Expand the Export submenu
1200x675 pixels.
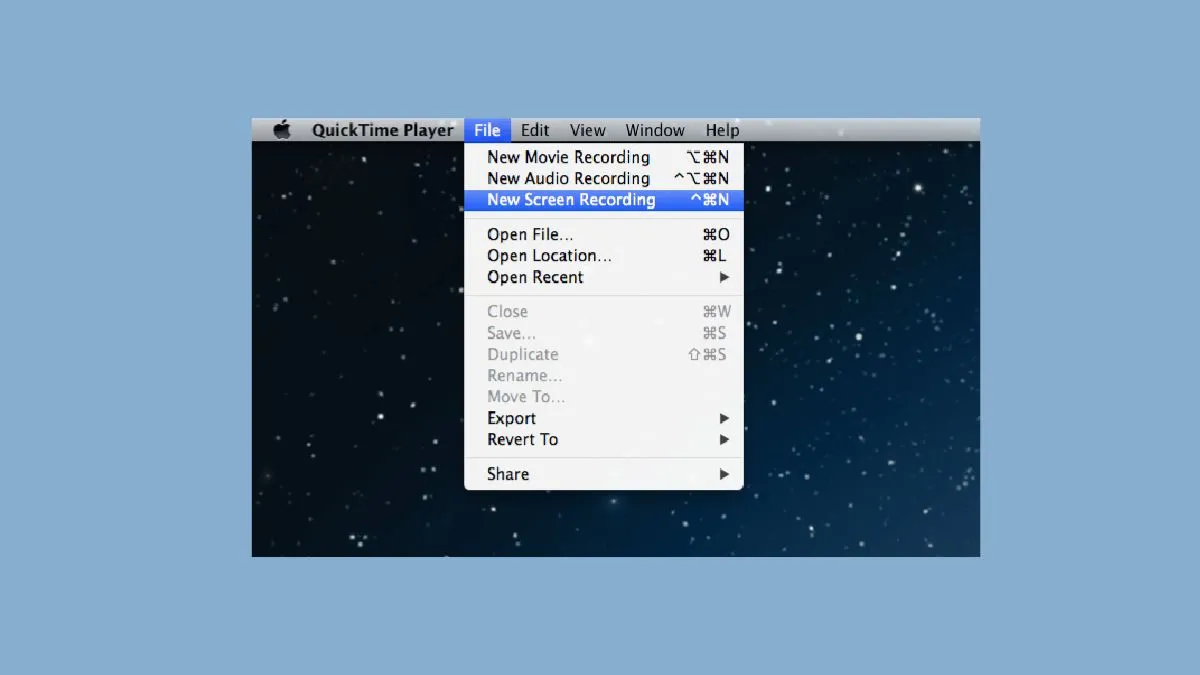(511, 418)
